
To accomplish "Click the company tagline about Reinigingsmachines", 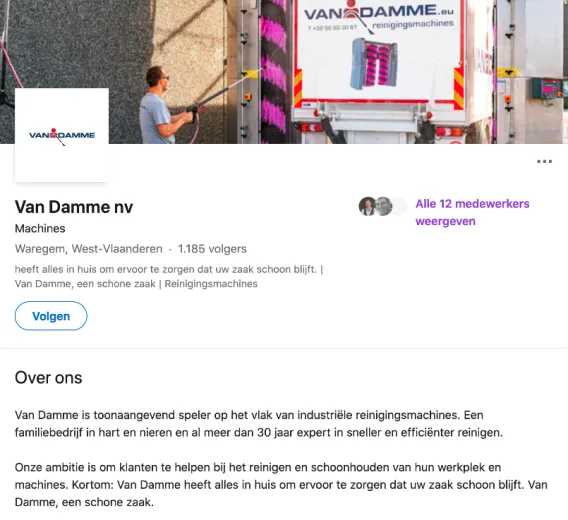I will coord(169,276).
